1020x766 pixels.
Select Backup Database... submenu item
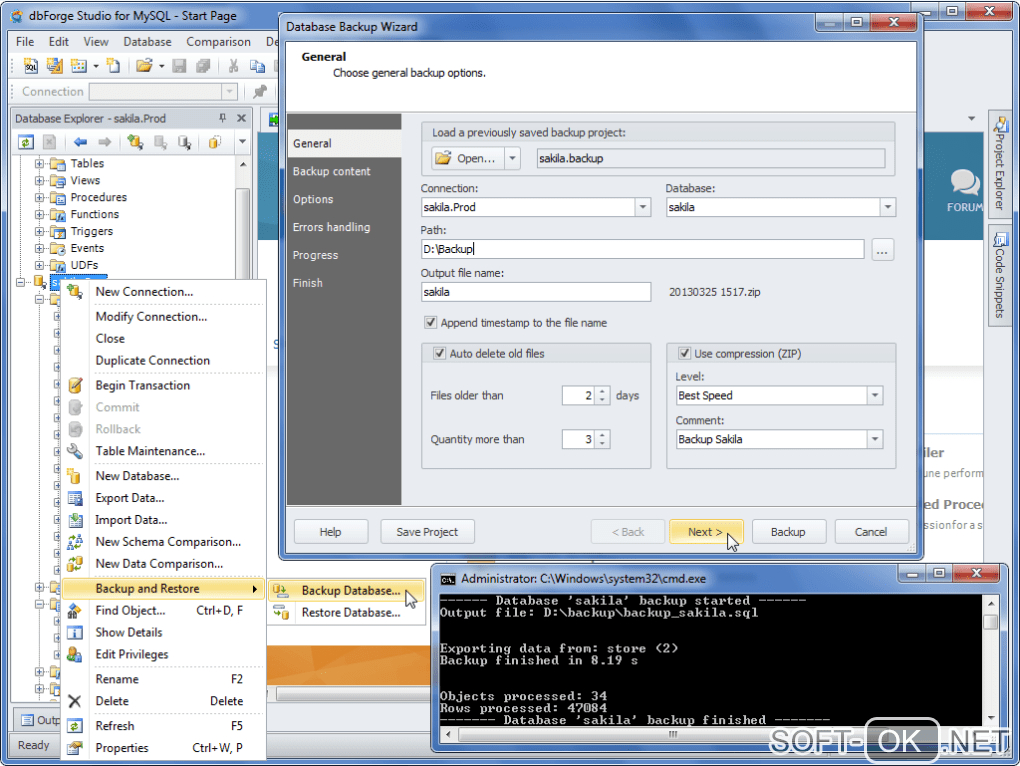(347, 590)
